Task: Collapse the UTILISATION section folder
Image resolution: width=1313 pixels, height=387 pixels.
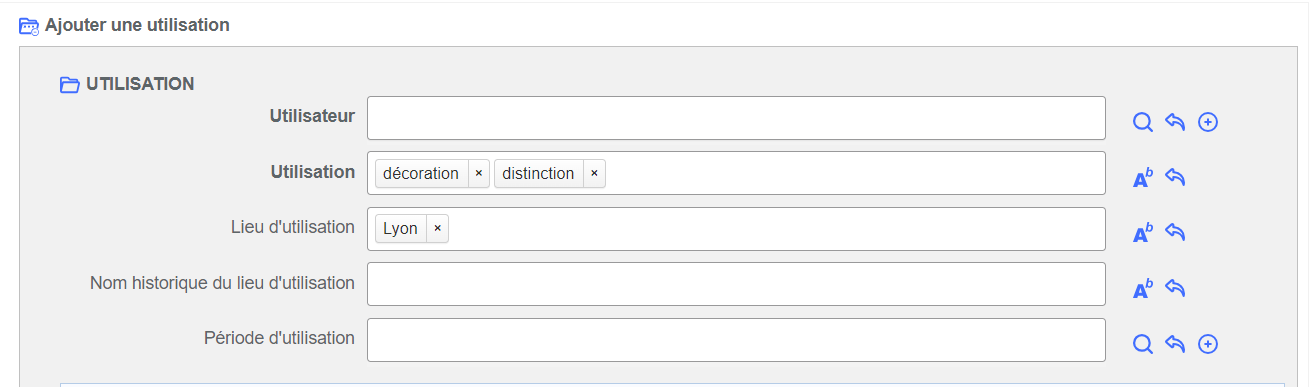Action: tap(69, 85)
